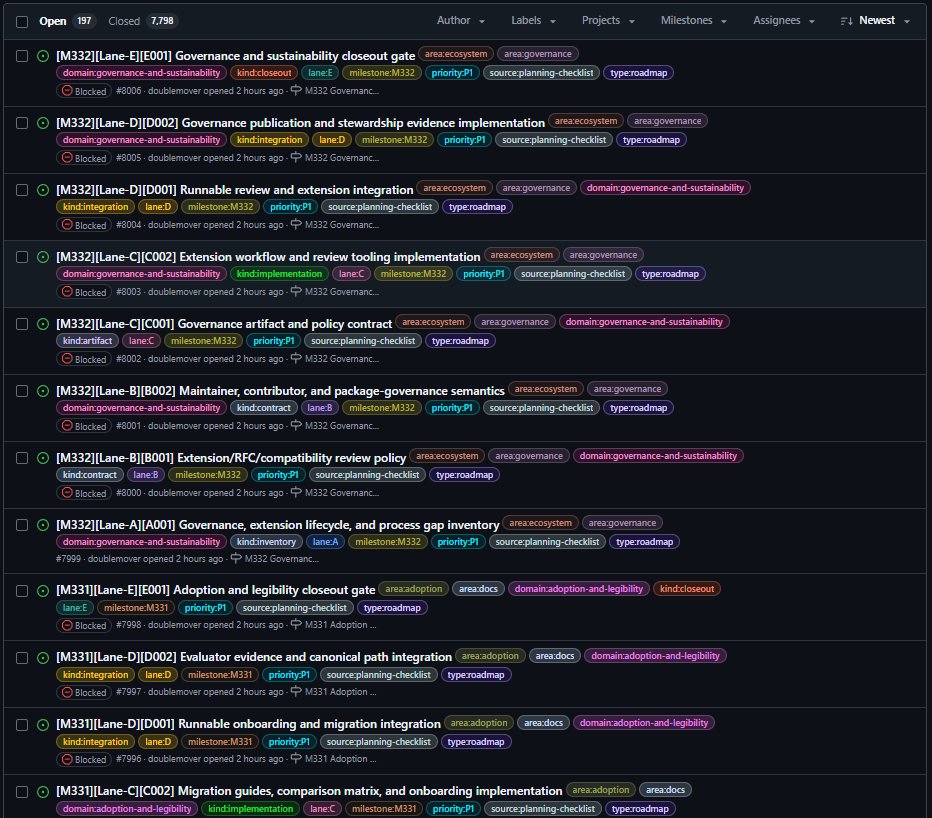Click the Blocked badge on issue #8003
The image size is (932, 818).
click(84, 292)
